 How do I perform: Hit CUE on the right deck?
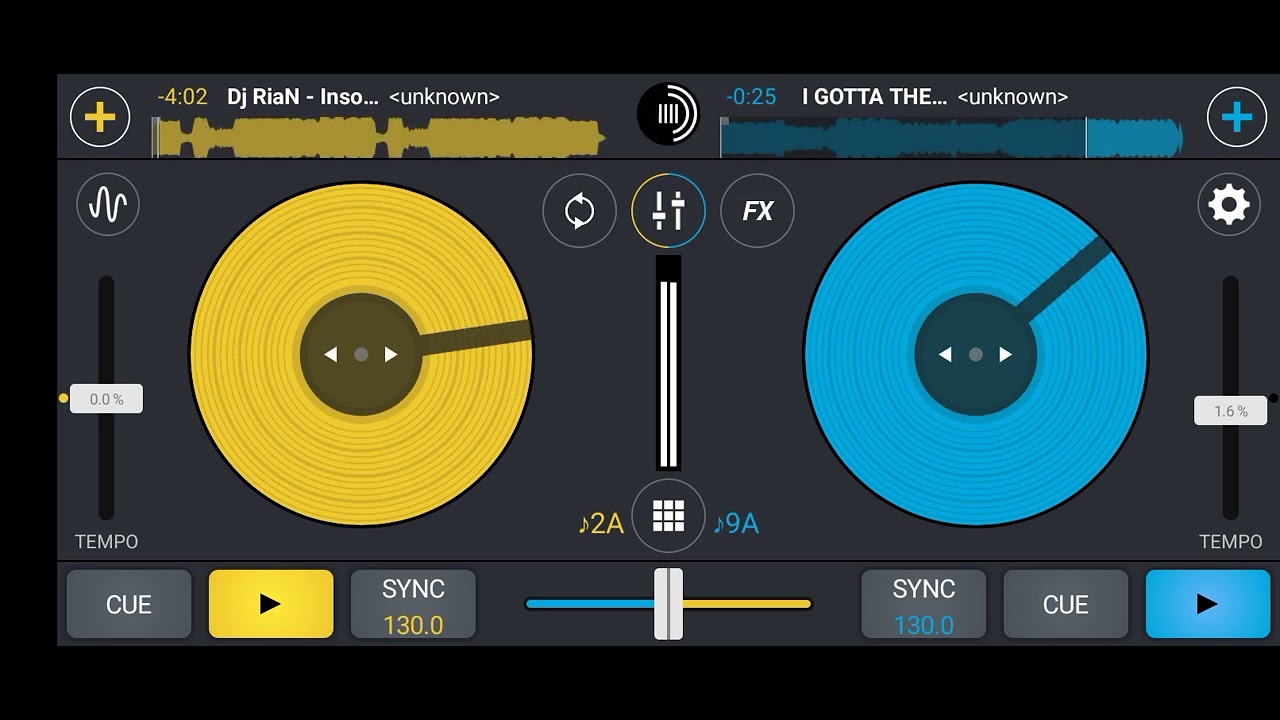tap(1066, 604)
